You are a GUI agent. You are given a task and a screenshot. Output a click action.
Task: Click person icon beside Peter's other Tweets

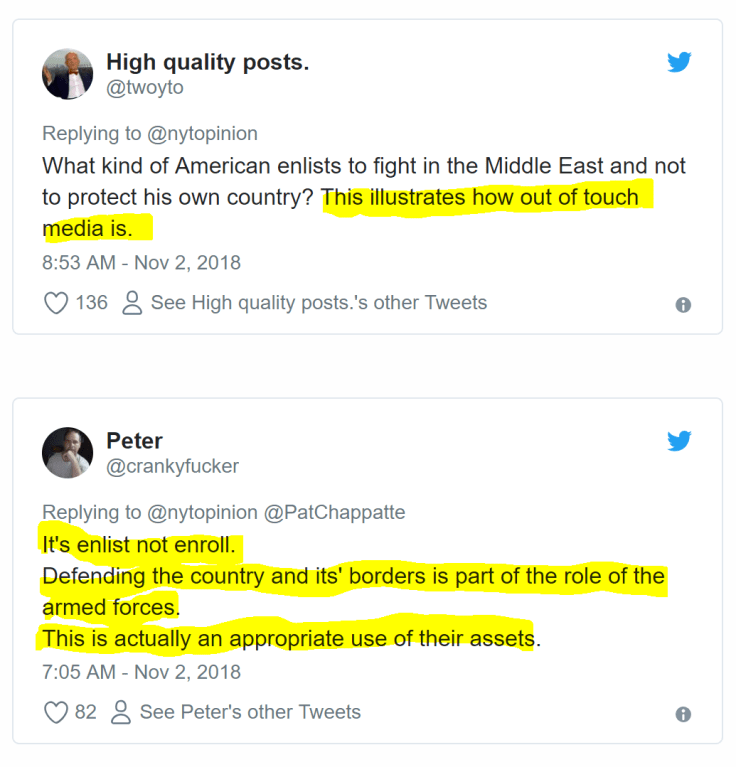(121, 712)
